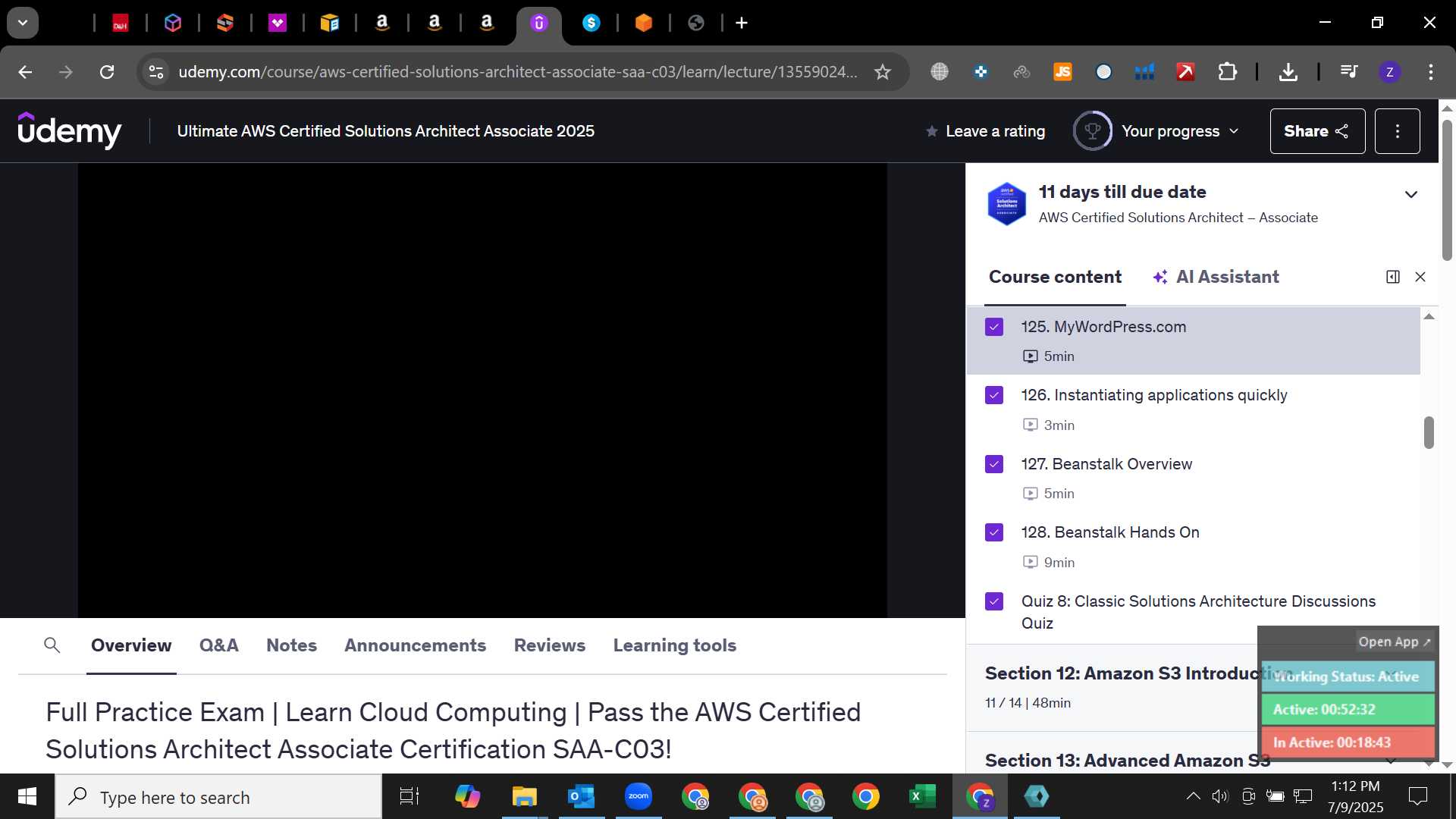This screenshot has height=819, width=1456.
Task: Open Chrome extensions puzzle icon
Action: tap(1227, 72)
